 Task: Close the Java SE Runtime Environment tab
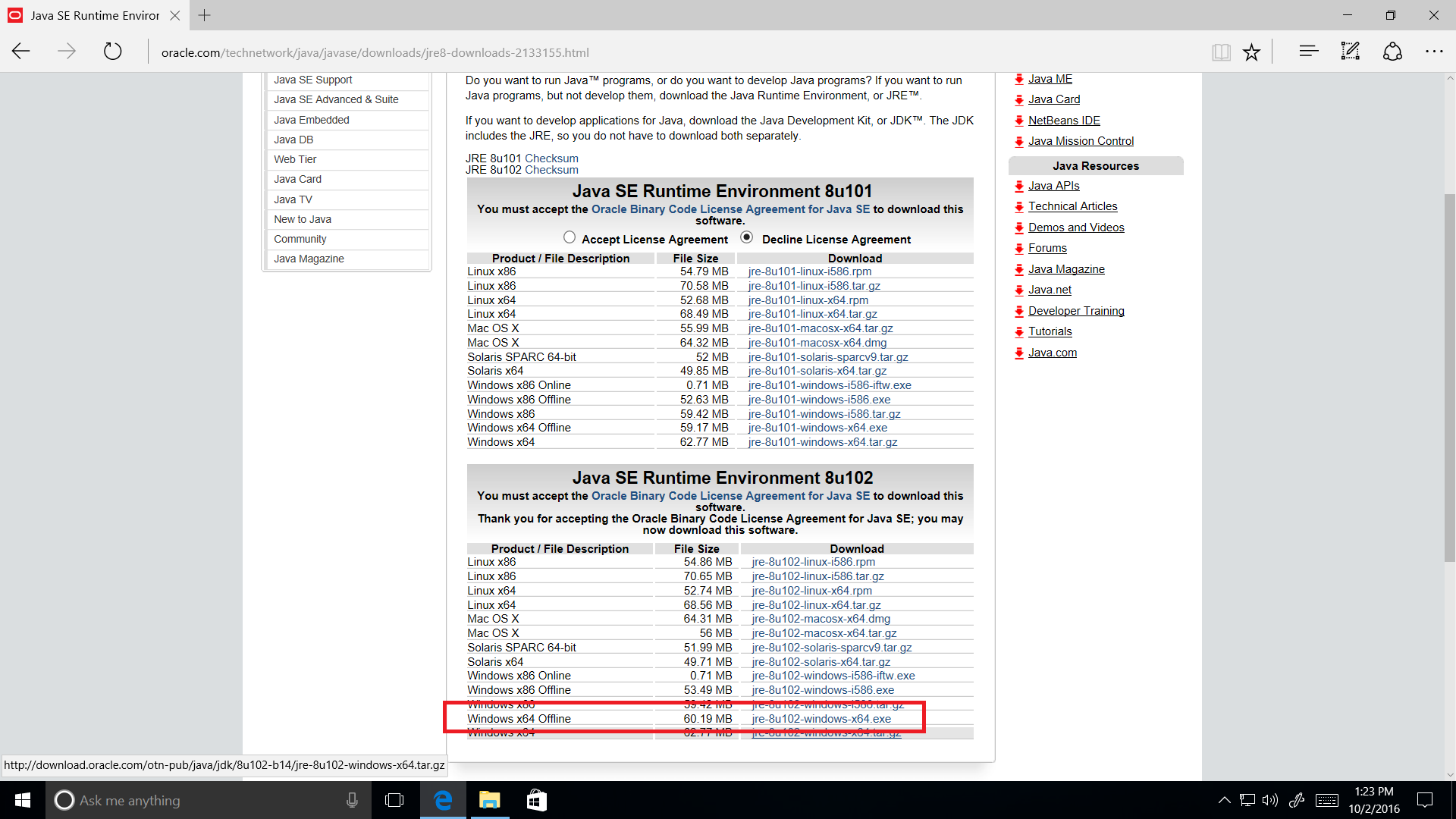[175, 15]
